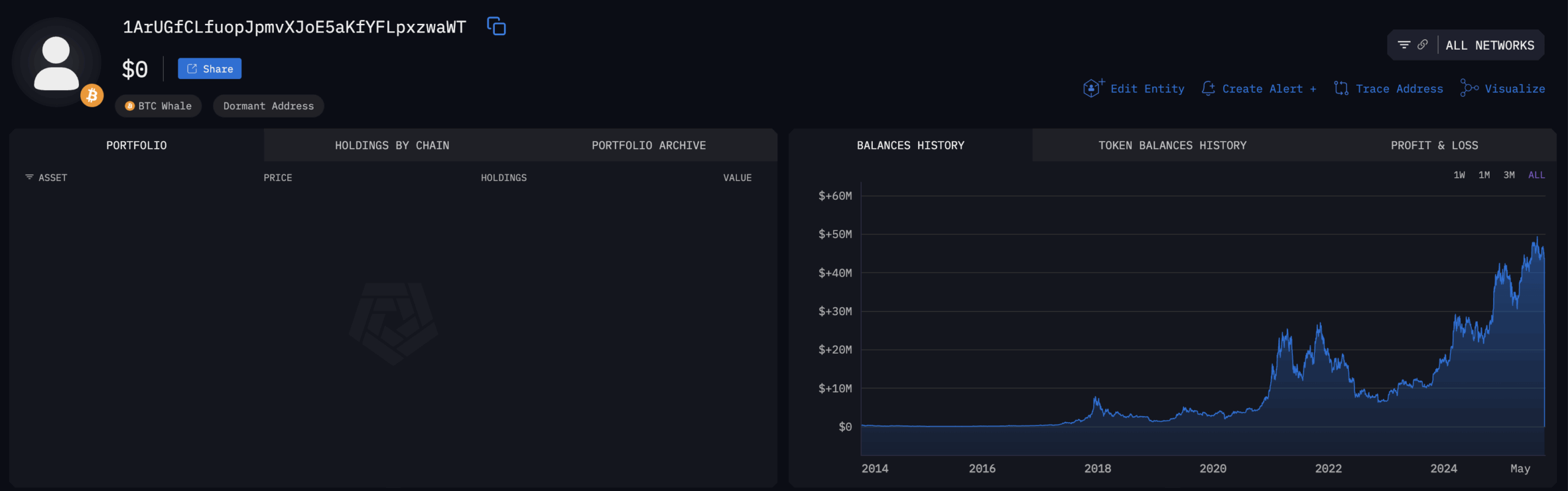
Task: Click the Edit Entity icon
Action: point(1092,88)
